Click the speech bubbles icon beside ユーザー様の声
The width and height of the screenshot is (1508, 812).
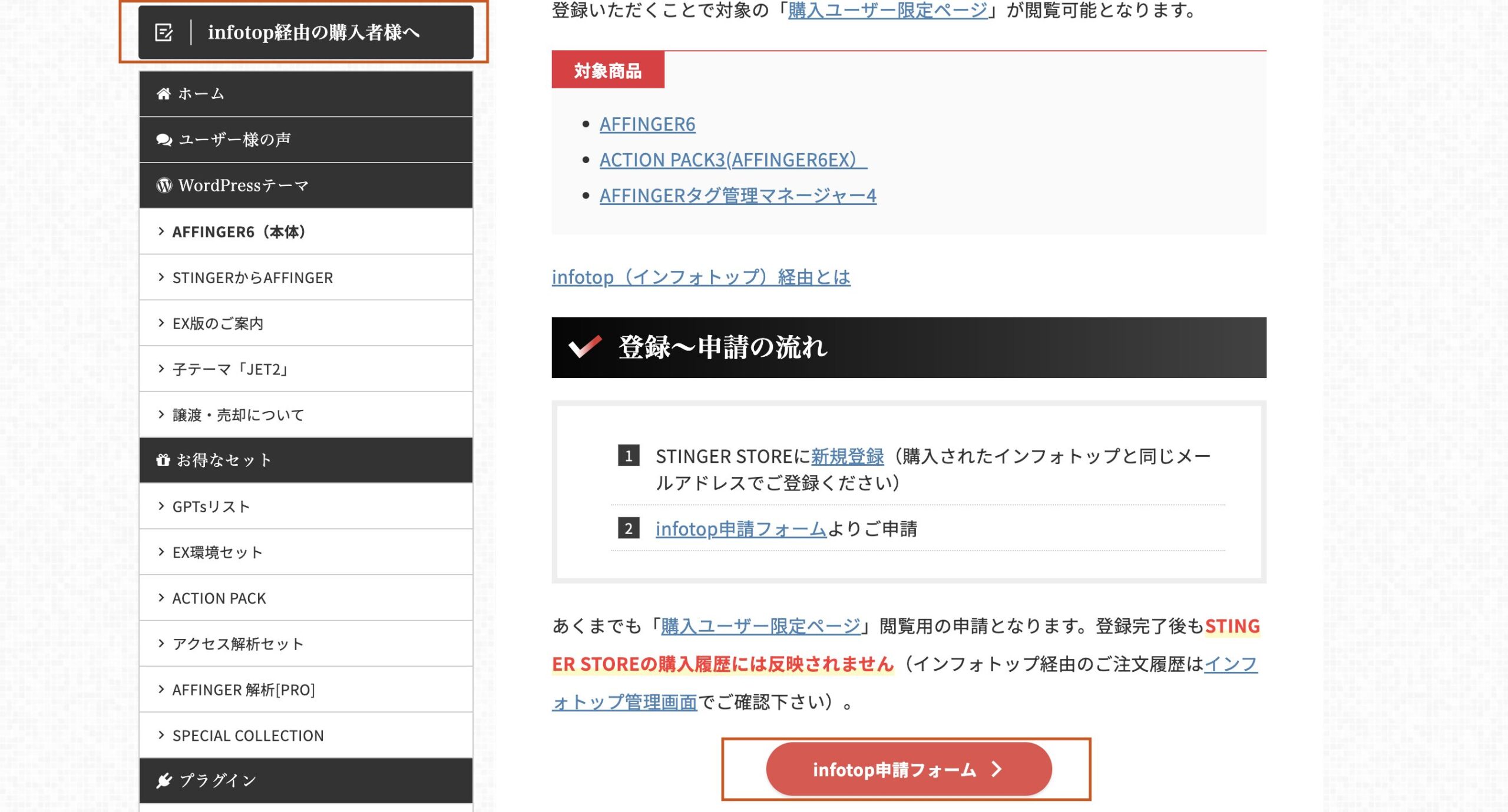pyautogui.click(x=164, y=140)
